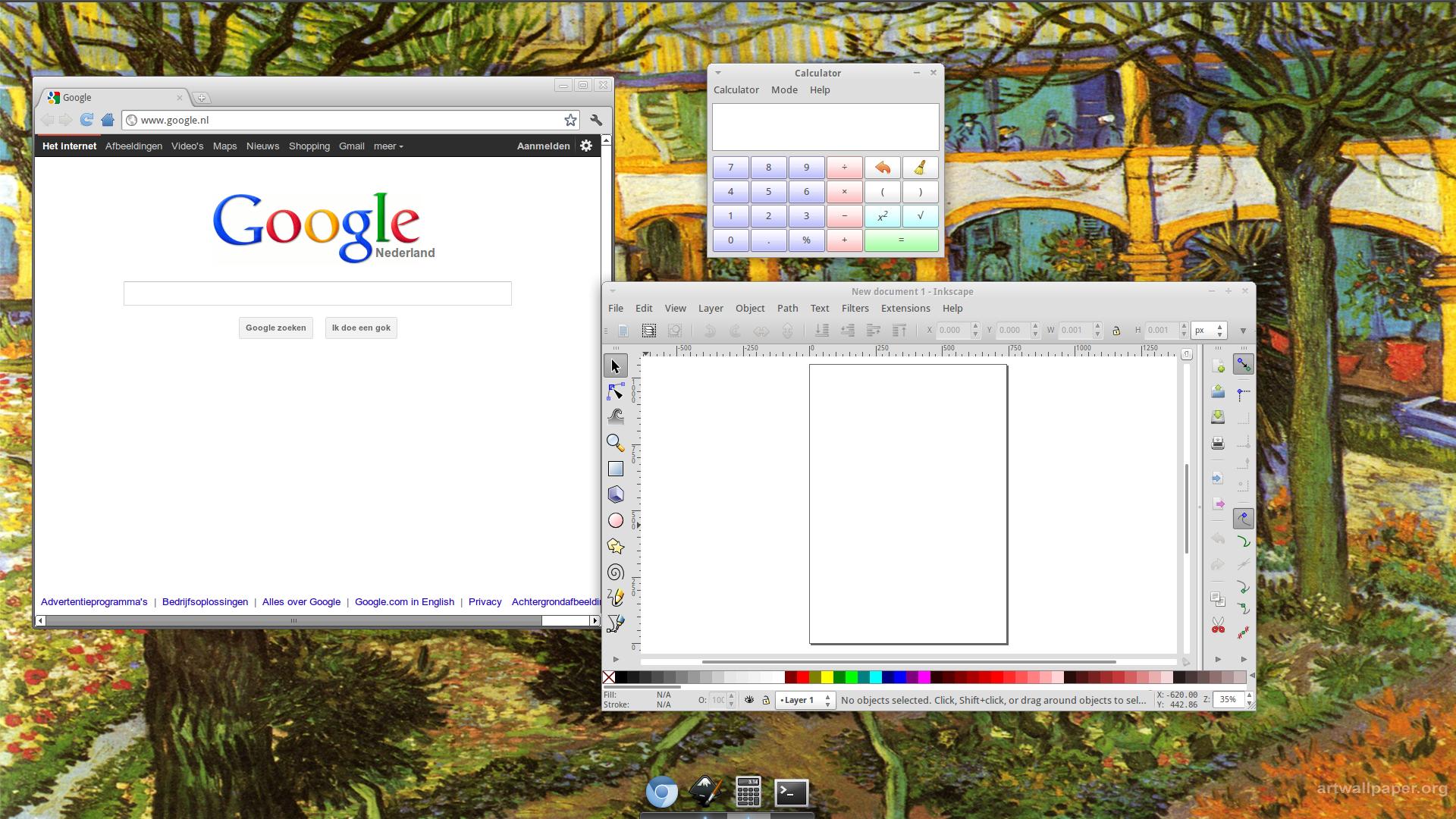
Task: Click Google.com in English link
Action: pyautogui.click(x=404, y=601)
